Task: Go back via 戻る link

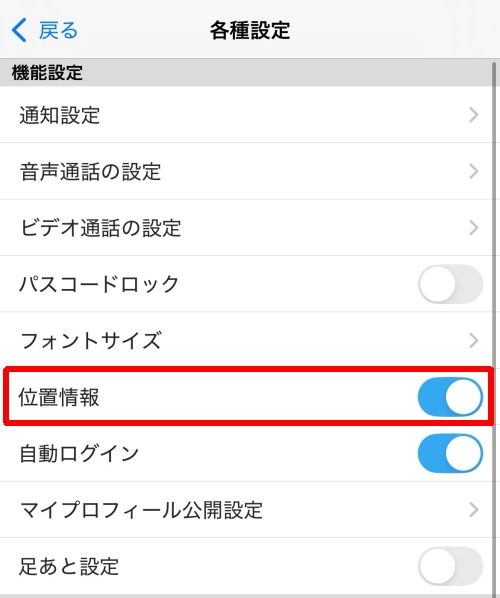Action: (58, 30)
